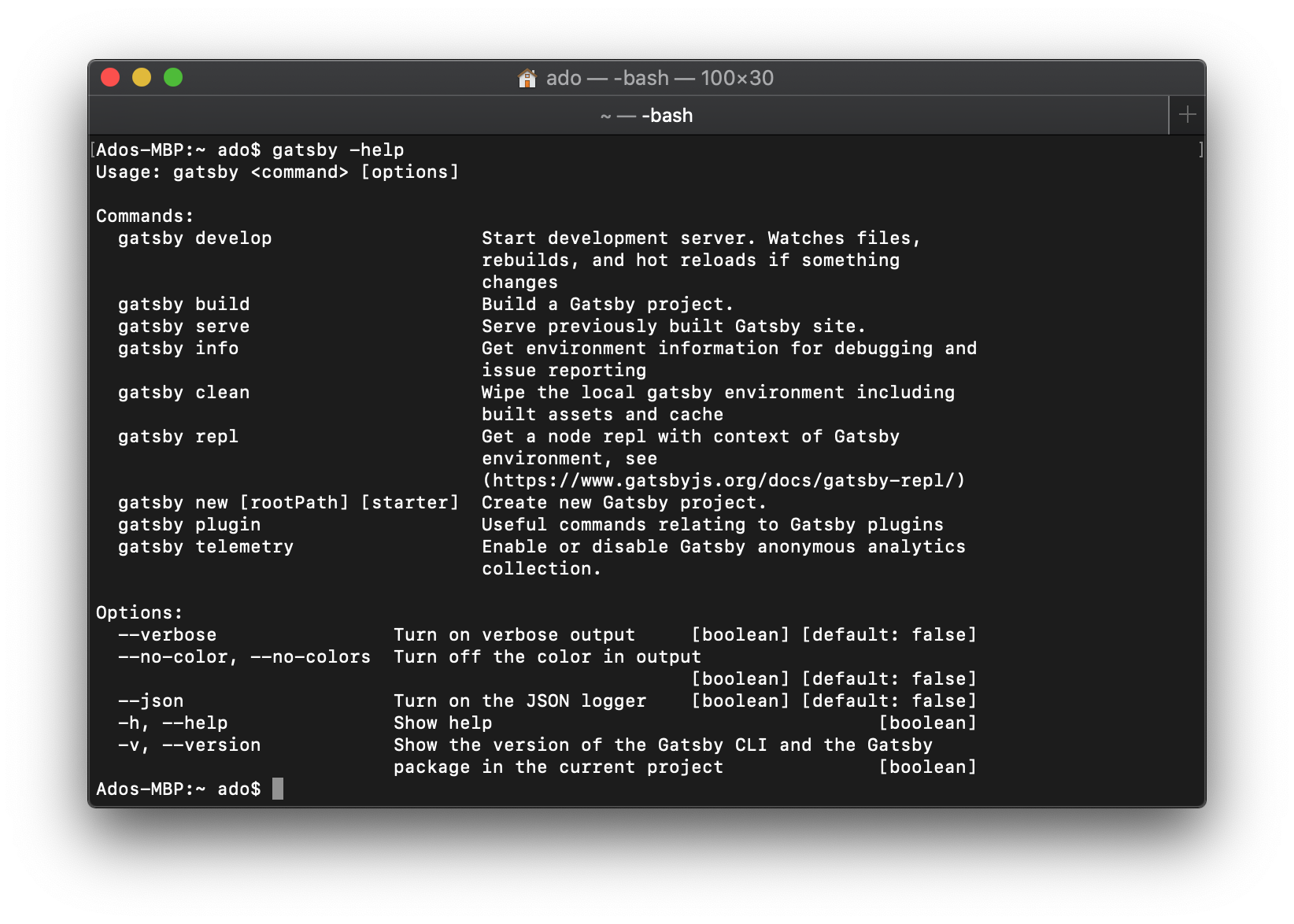
Task: Click the '--json' option text
Action: tap(150, 700)
